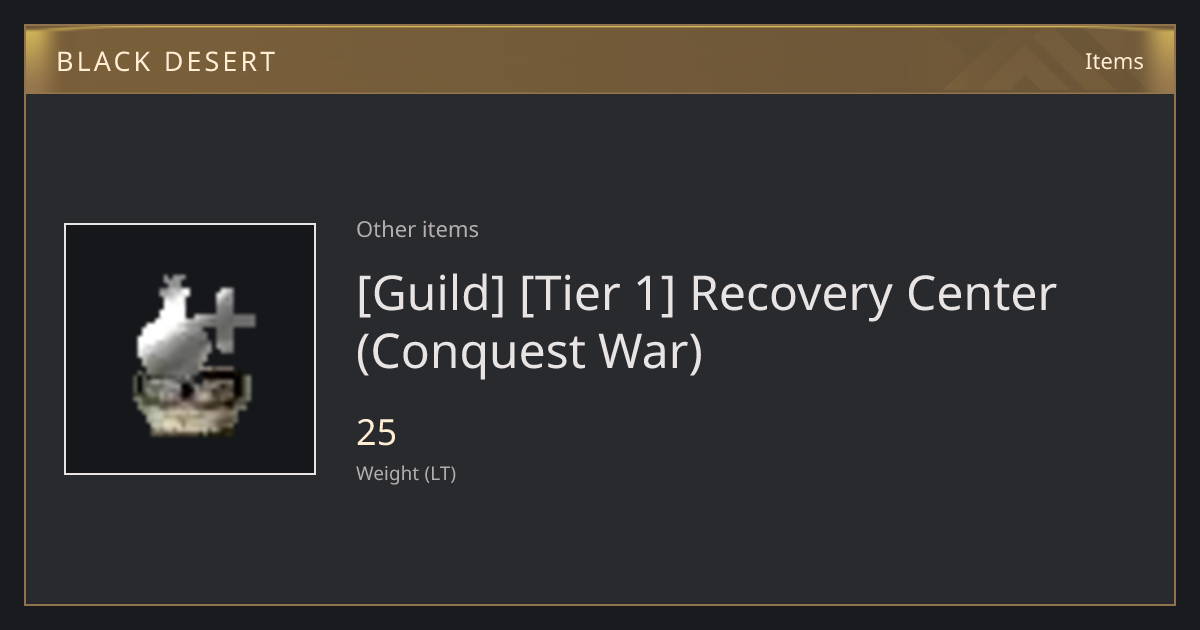Click the white-bordered item thumbnail frame
The height and width of the screenshot is (630, 1200).
190,349
